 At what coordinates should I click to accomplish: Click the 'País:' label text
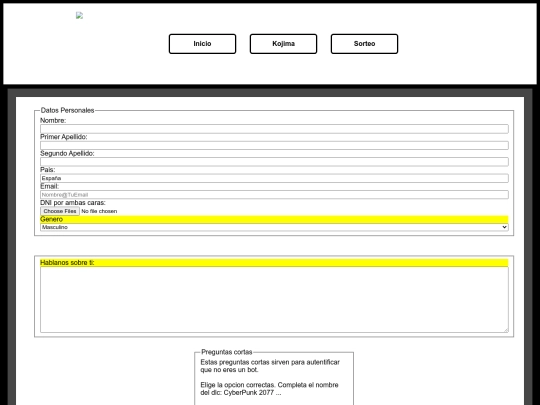coord(48,170)
